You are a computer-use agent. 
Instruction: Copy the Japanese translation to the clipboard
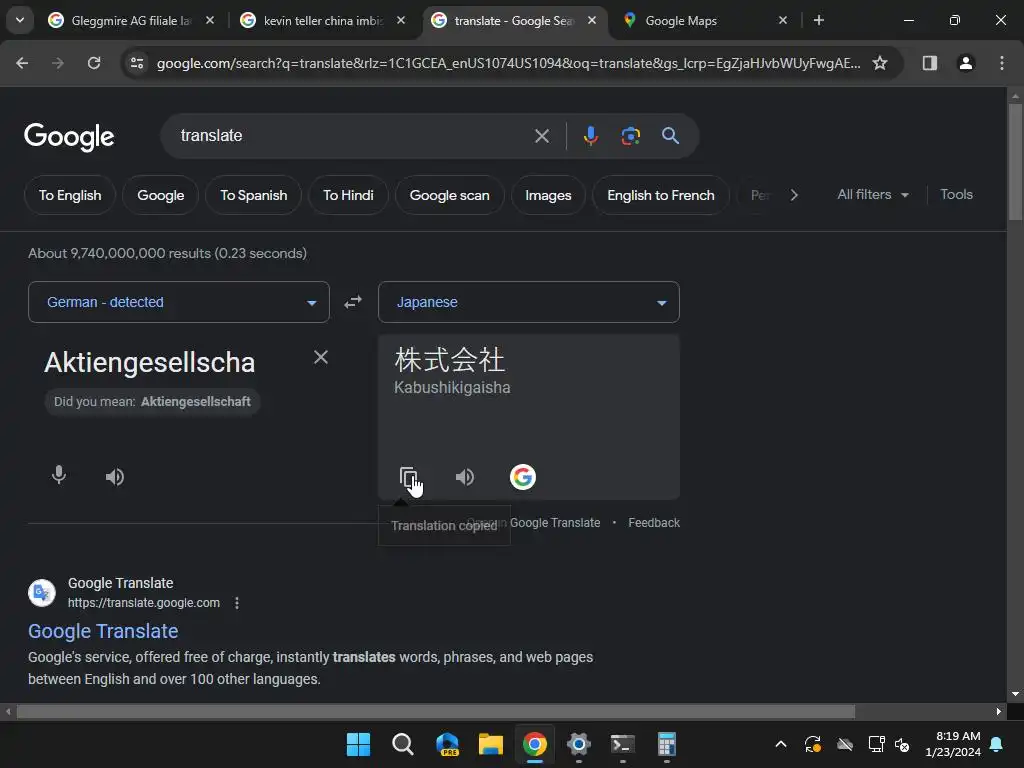[408, 477]
